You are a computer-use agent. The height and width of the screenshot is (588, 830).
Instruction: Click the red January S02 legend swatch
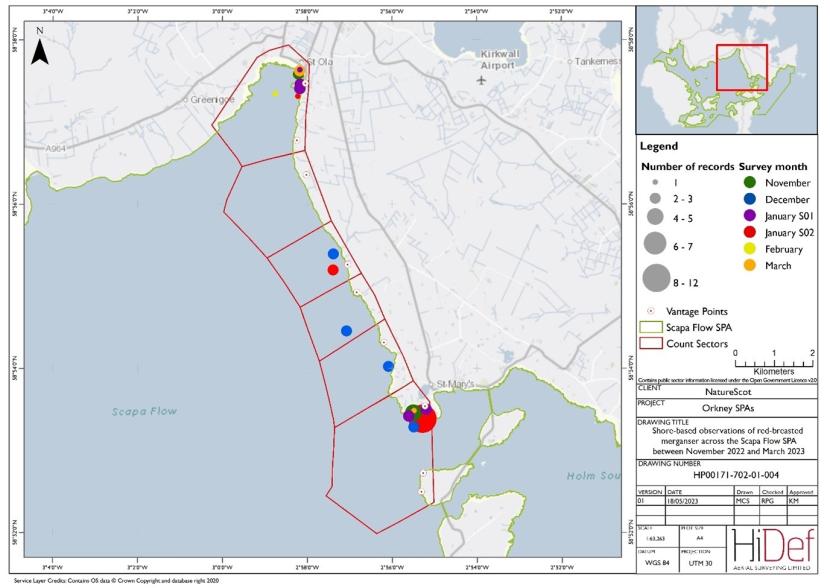coord(750,232)
